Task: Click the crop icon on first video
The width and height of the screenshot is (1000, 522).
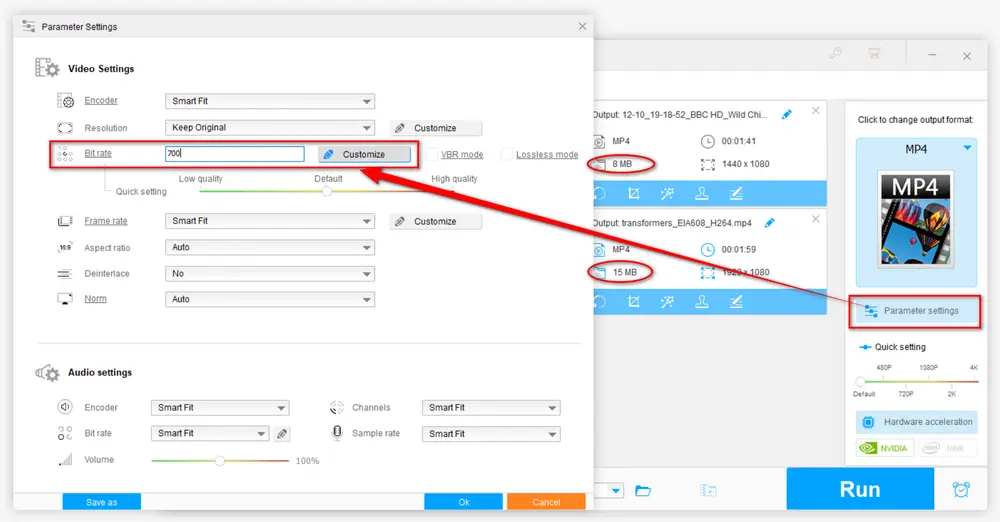Action: [634, 194]
